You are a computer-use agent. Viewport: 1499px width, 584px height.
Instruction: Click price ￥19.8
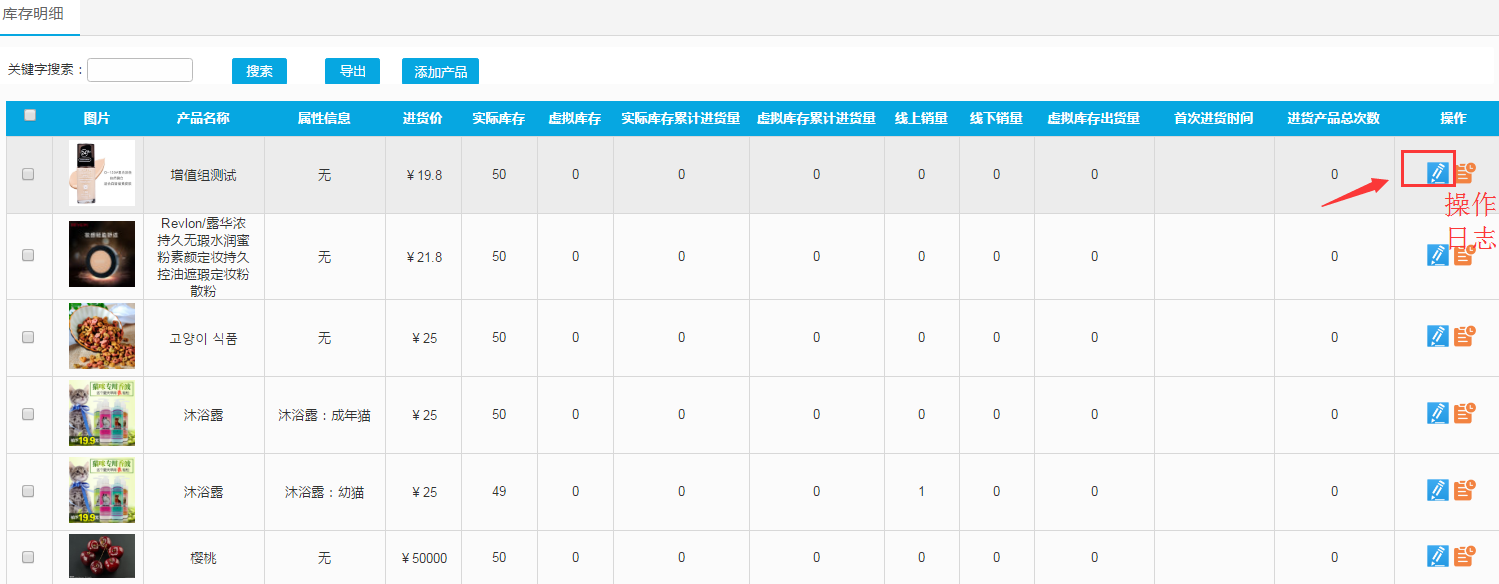pos(424,175)
